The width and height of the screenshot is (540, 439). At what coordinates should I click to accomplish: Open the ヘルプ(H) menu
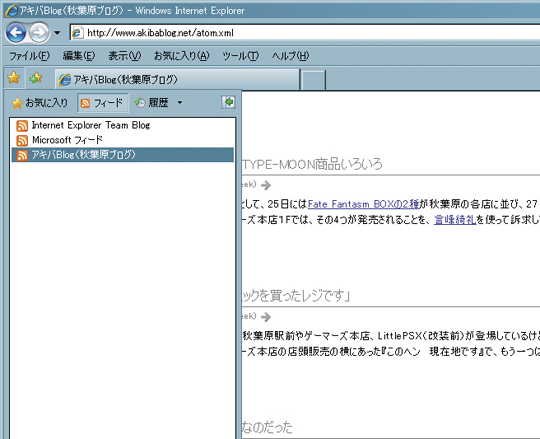point(290,56)
